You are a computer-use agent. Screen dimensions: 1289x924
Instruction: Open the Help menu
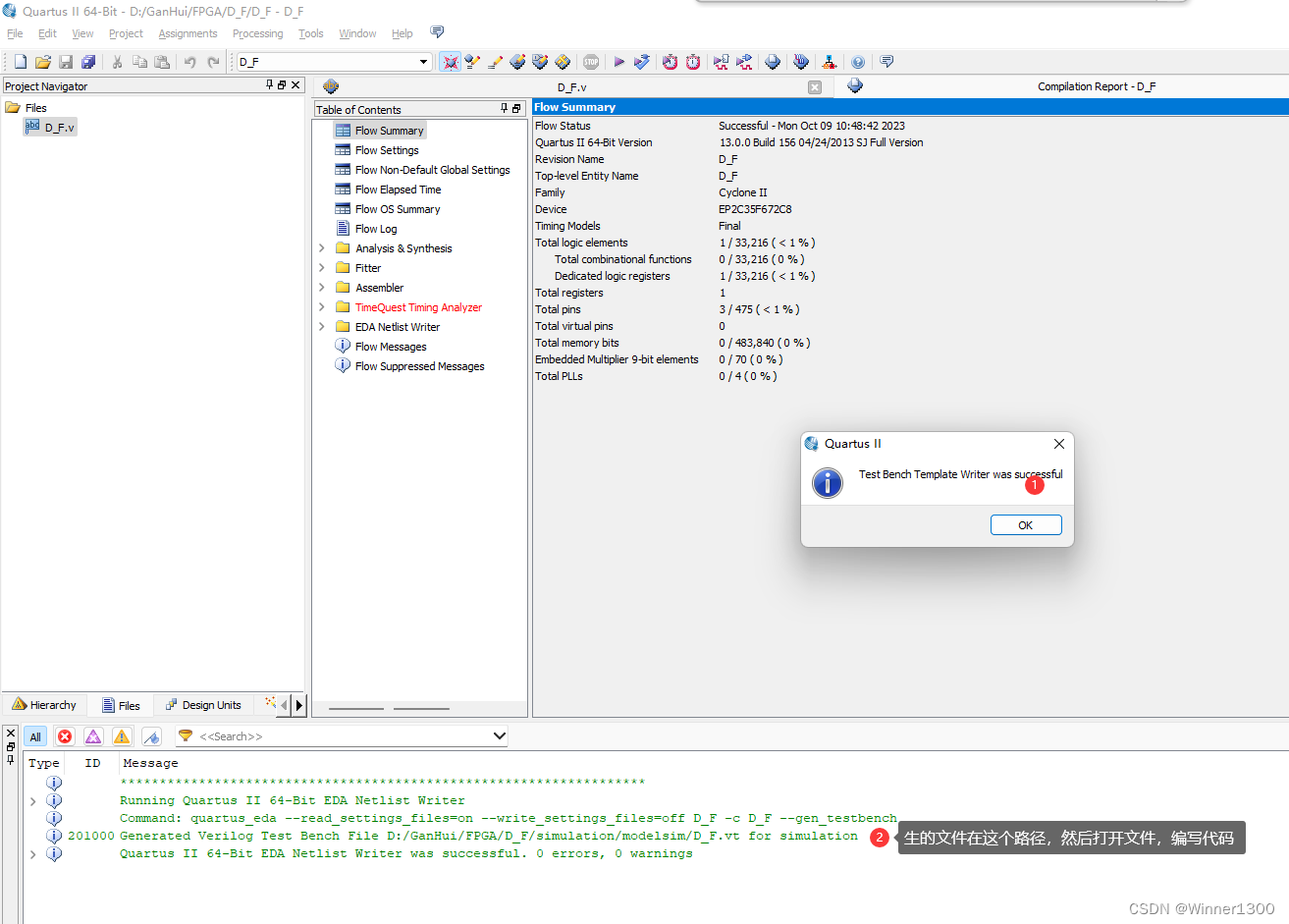403,33
